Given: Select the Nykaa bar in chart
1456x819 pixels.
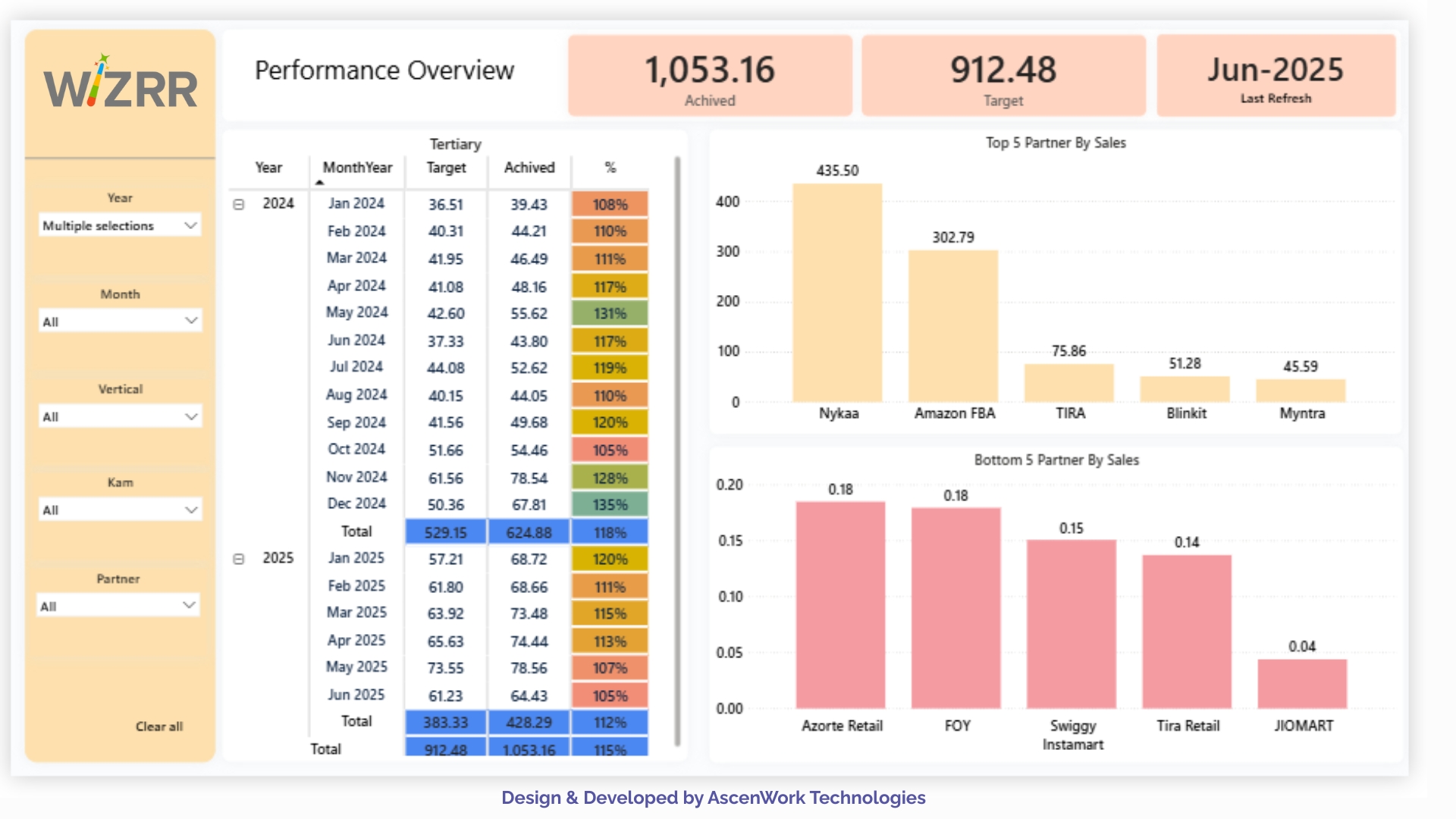Looking at the screenshot, I should [x=837, y=293].
